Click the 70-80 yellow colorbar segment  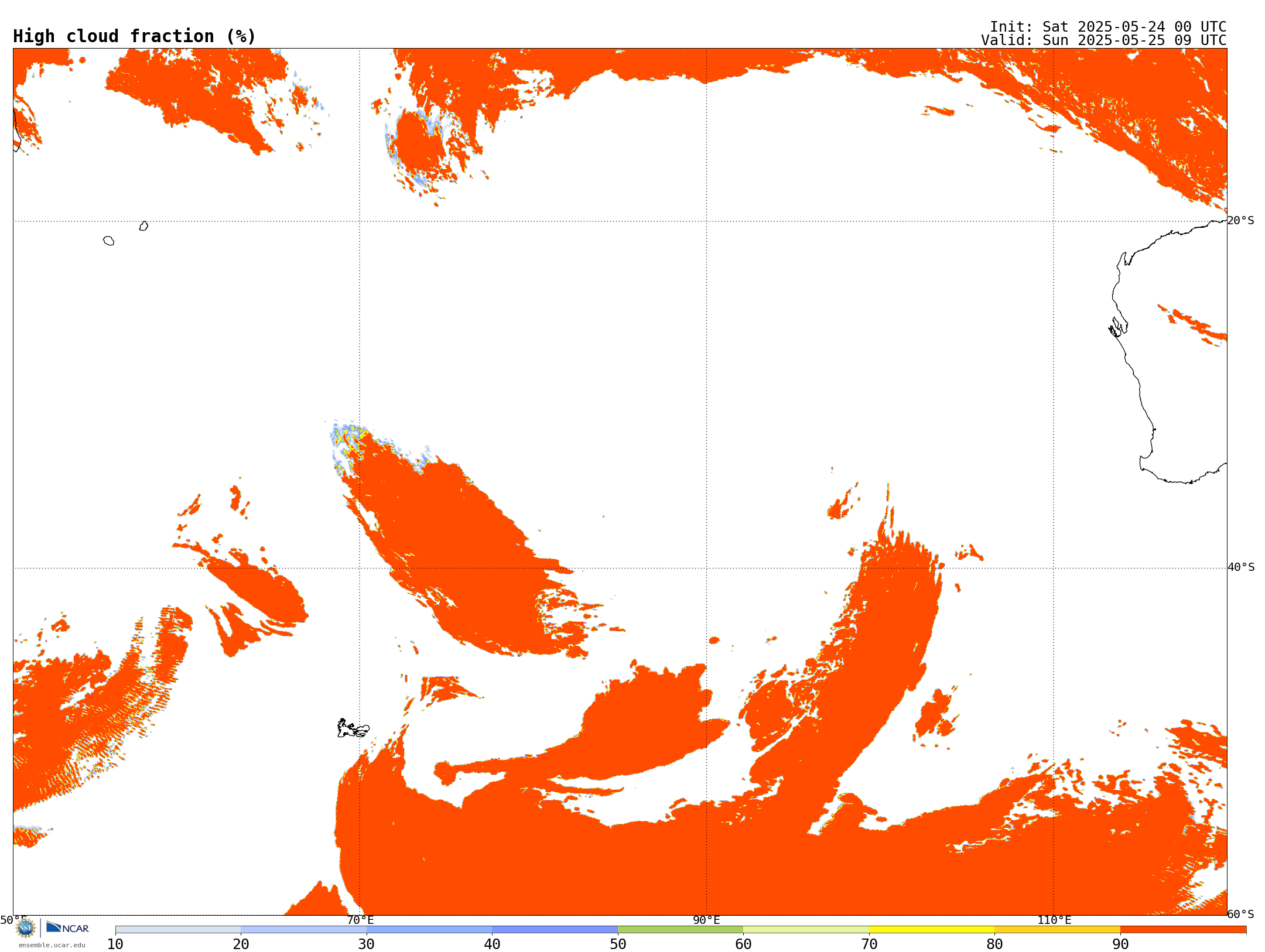[x=932, y=930]
